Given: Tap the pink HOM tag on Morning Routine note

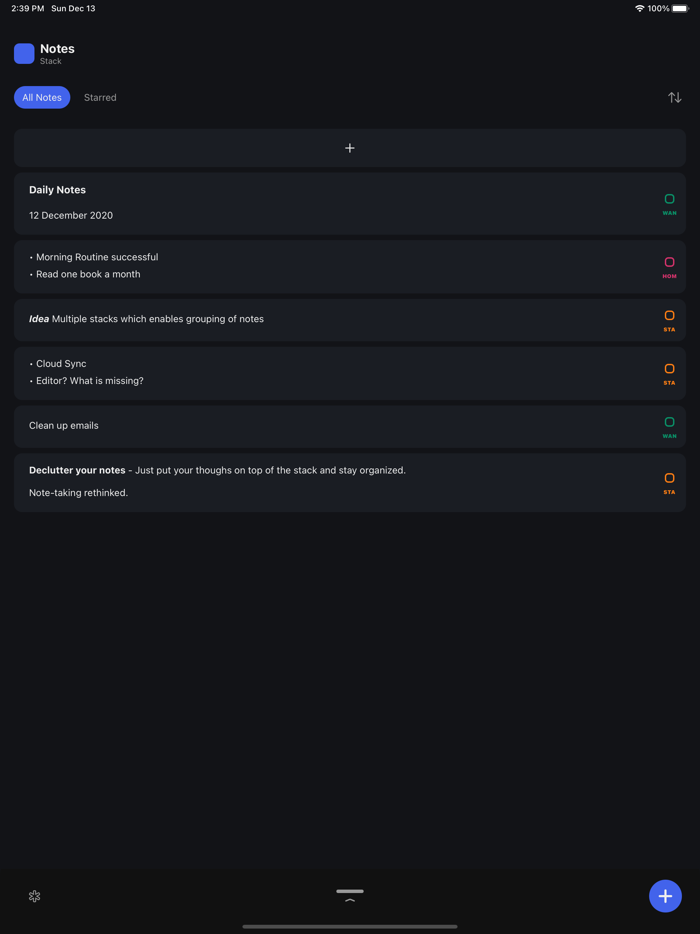Looking at the screenshot, I should tap(669, 266).
